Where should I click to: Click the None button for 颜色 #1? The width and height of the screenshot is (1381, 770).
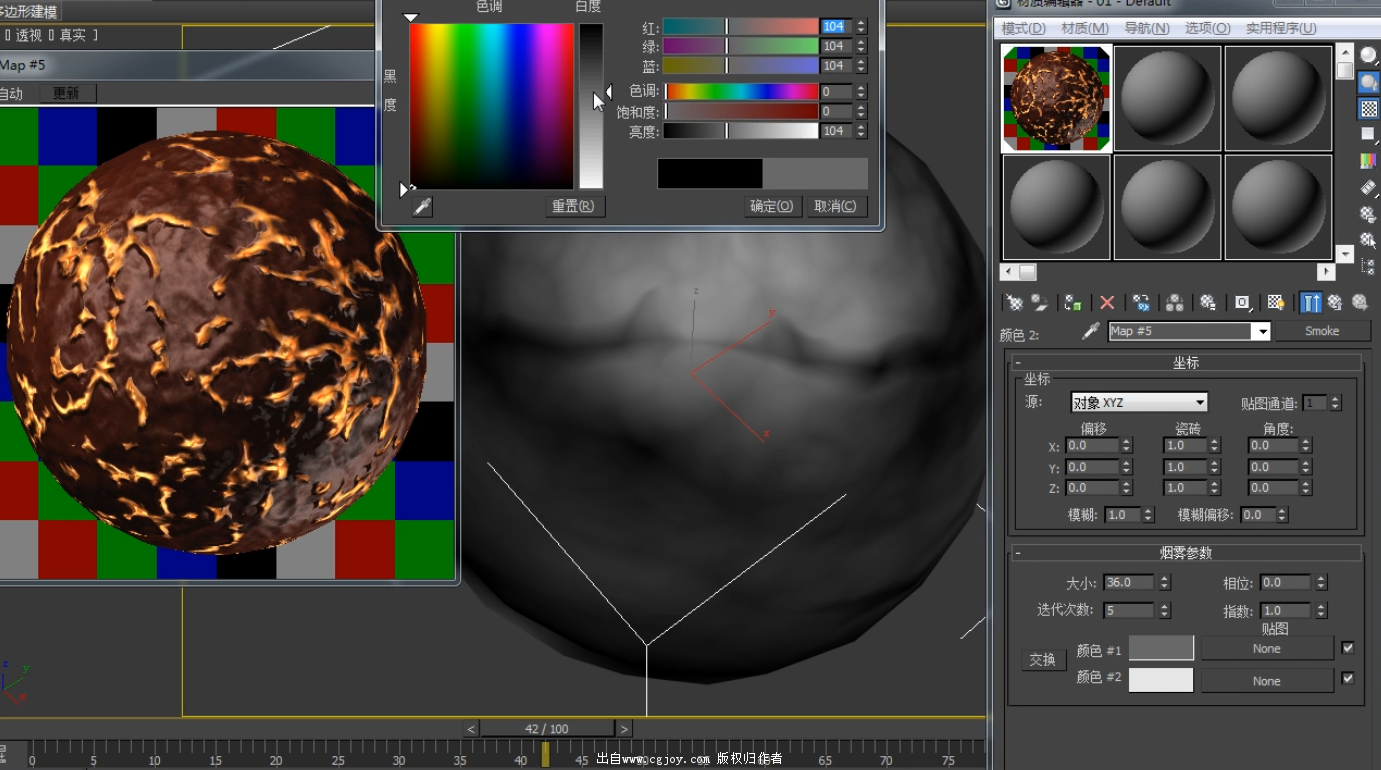pos(1266,649)
